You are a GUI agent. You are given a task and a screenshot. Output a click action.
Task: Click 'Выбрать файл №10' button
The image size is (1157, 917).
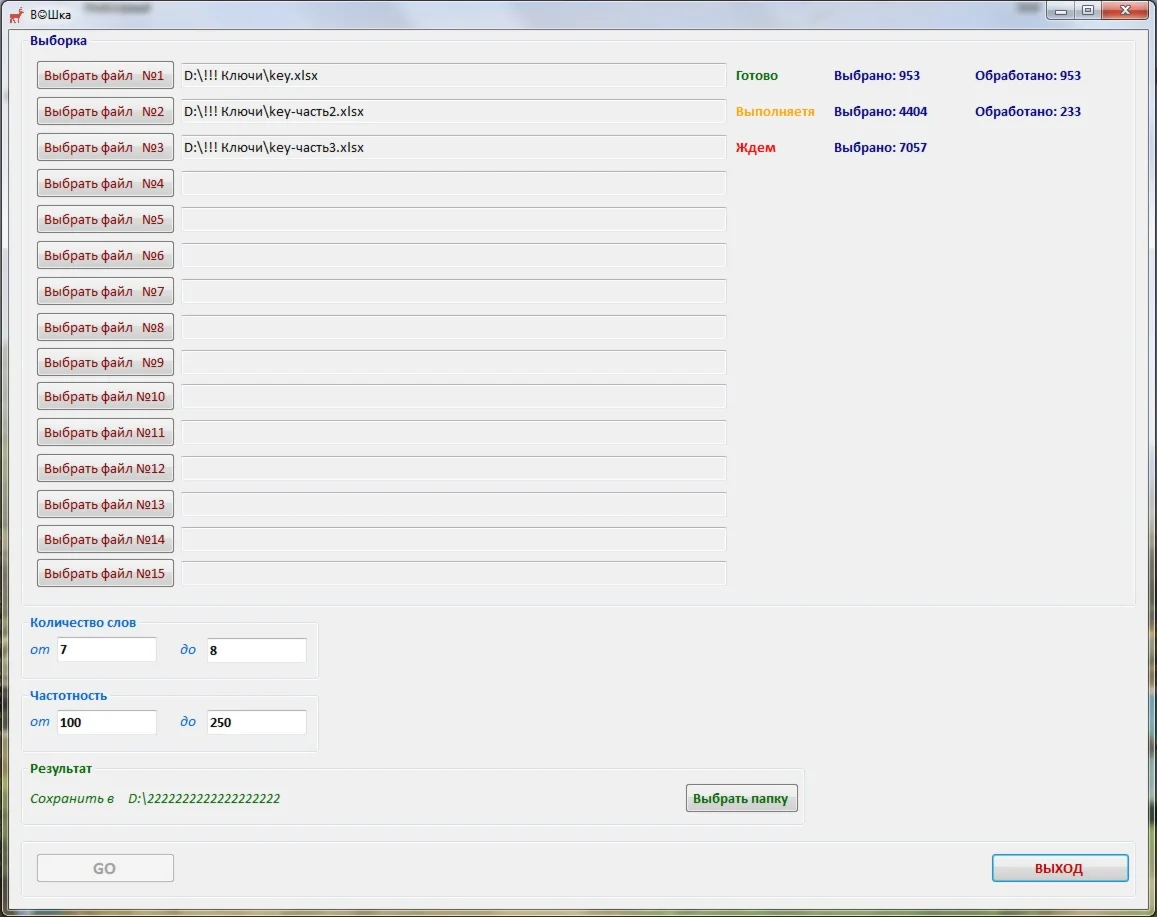(105, 396)
